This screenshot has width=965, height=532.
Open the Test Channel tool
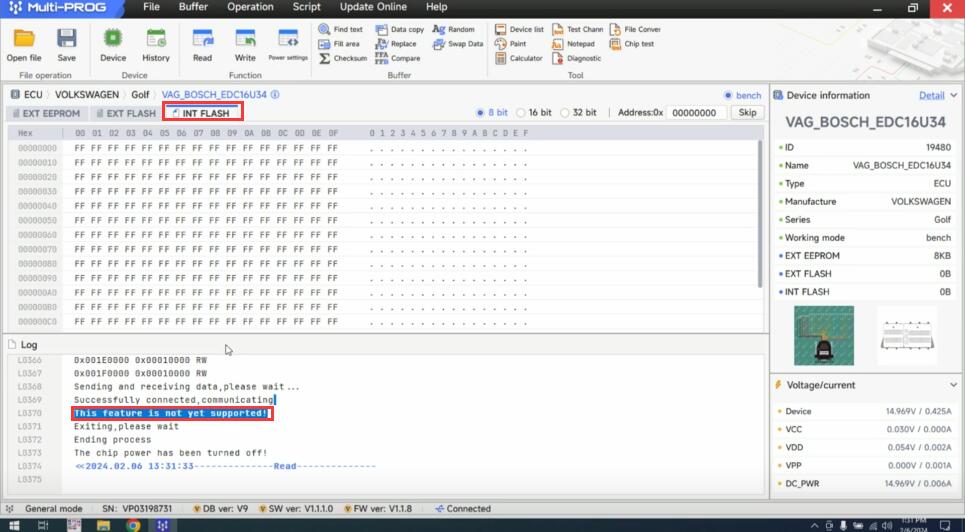point(577,29)
